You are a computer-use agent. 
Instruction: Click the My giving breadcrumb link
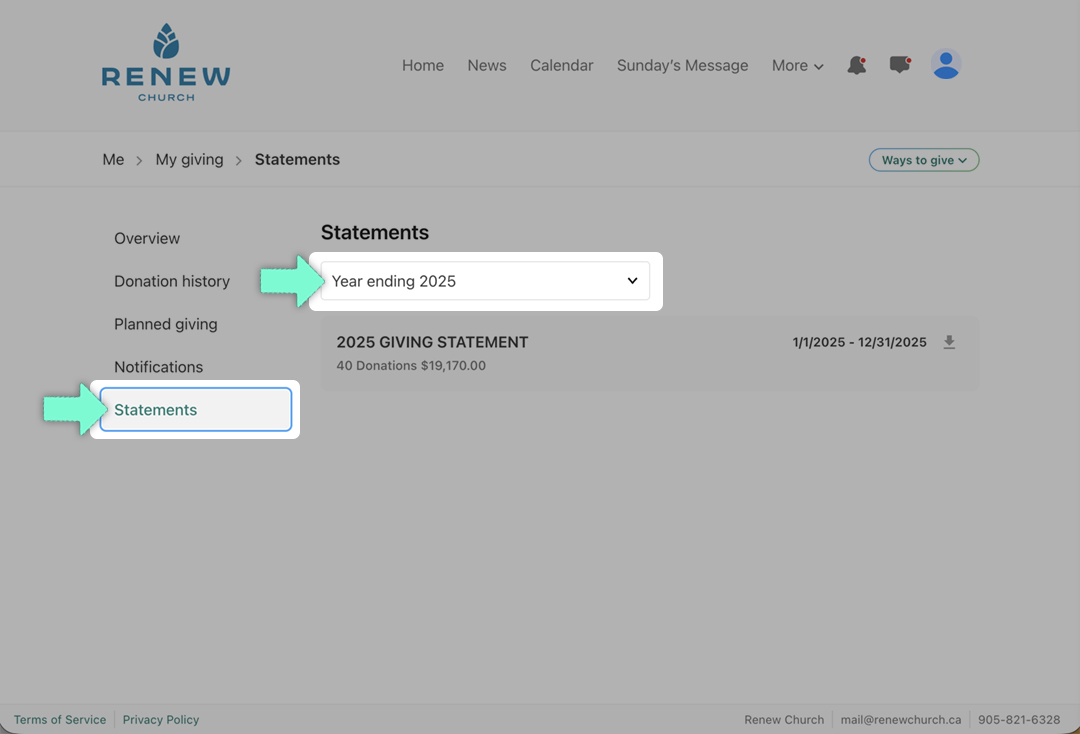click(x=189, y=160)
